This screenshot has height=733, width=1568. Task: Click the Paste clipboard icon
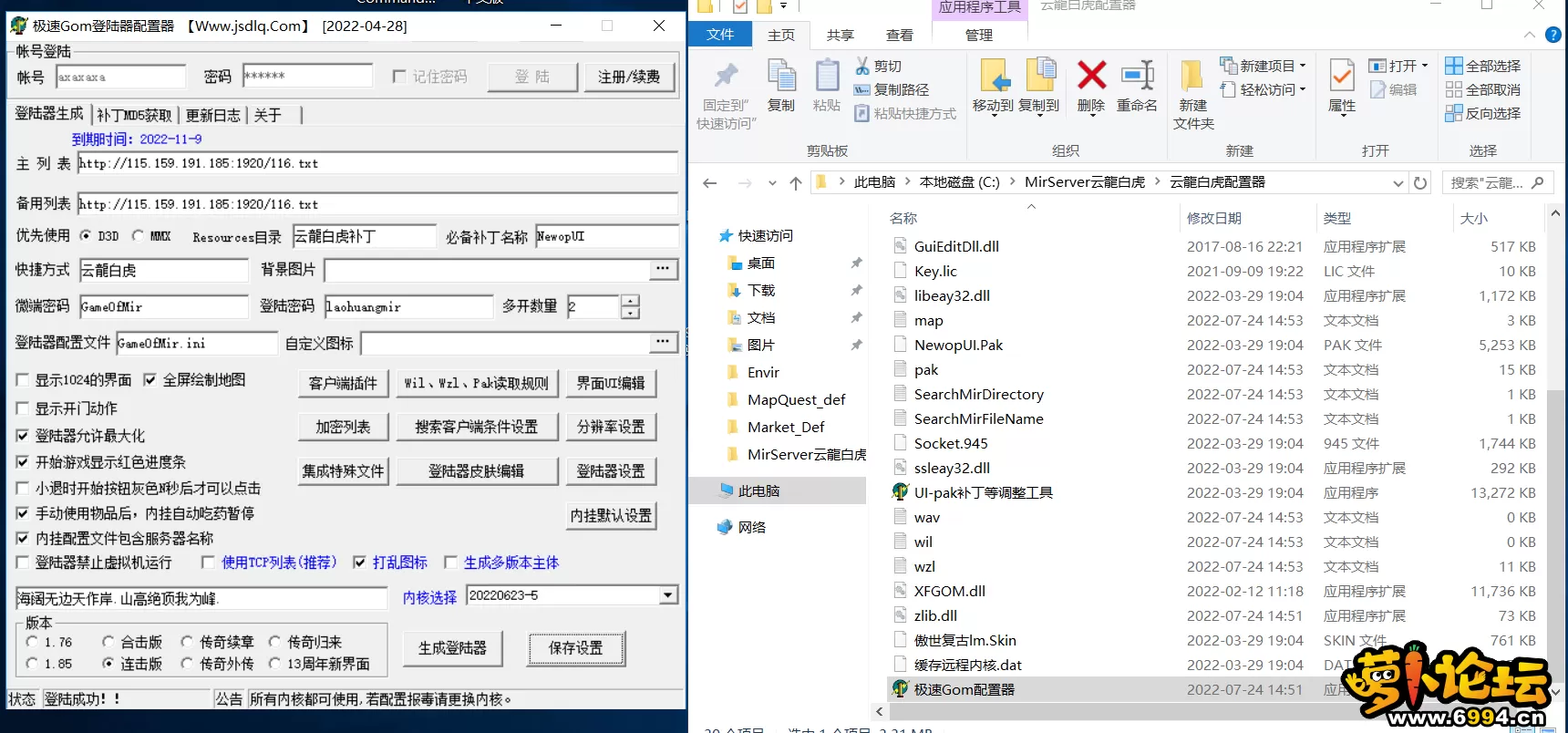(827, 76)
